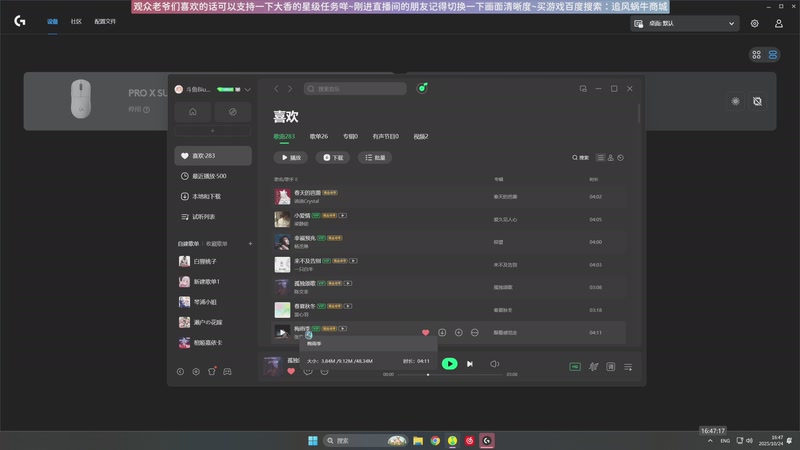Skip to the next track
Viewport: 800px width, 450px height.
coord(470,364)
